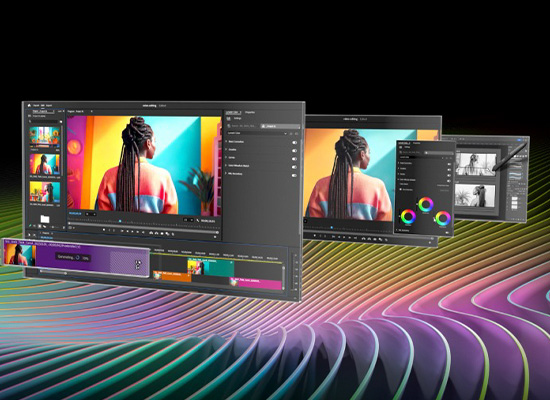550x400 pixels.
Task: Click the wrench settings icon in monitor
Action: coord(198,220)
